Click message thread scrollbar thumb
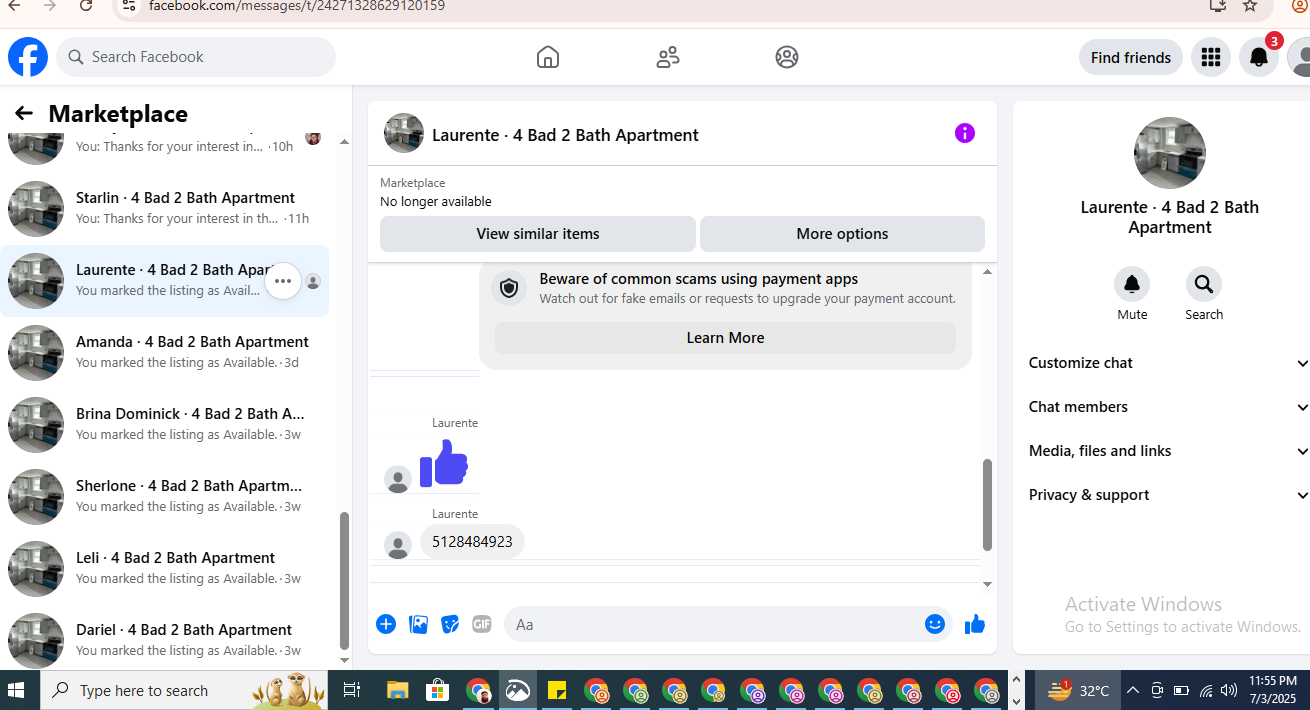The height and width of the screenshot is (710, 1310). click(x=988, y=505)
